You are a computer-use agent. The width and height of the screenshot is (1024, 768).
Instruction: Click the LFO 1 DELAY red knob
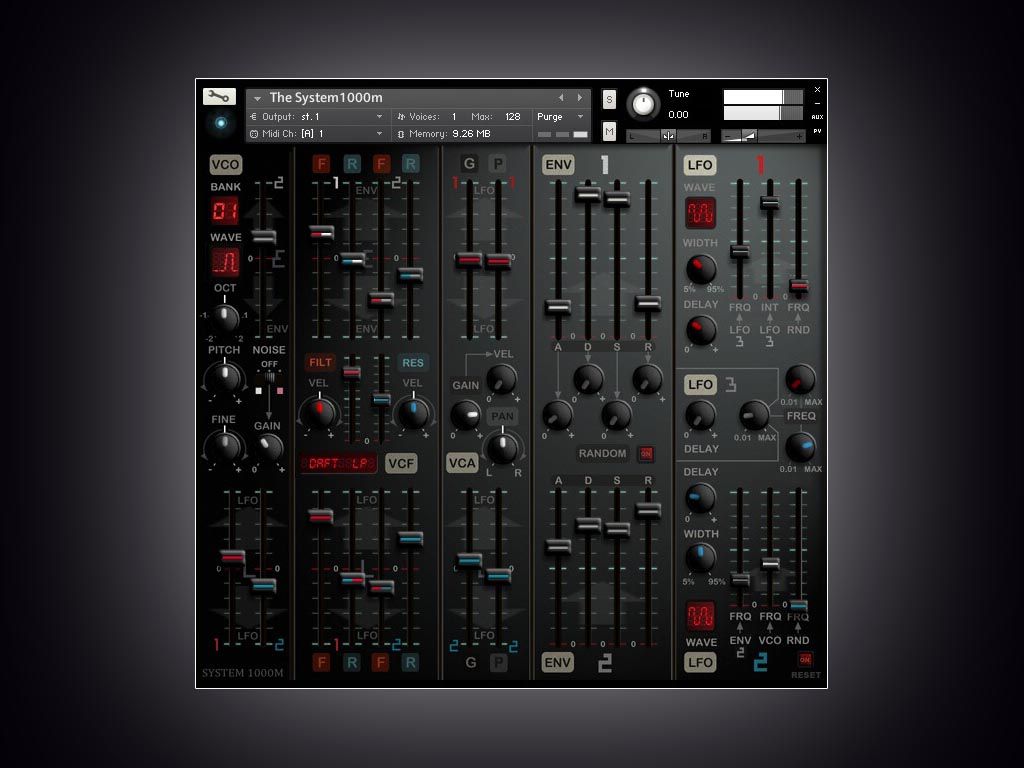coord(701,330)
